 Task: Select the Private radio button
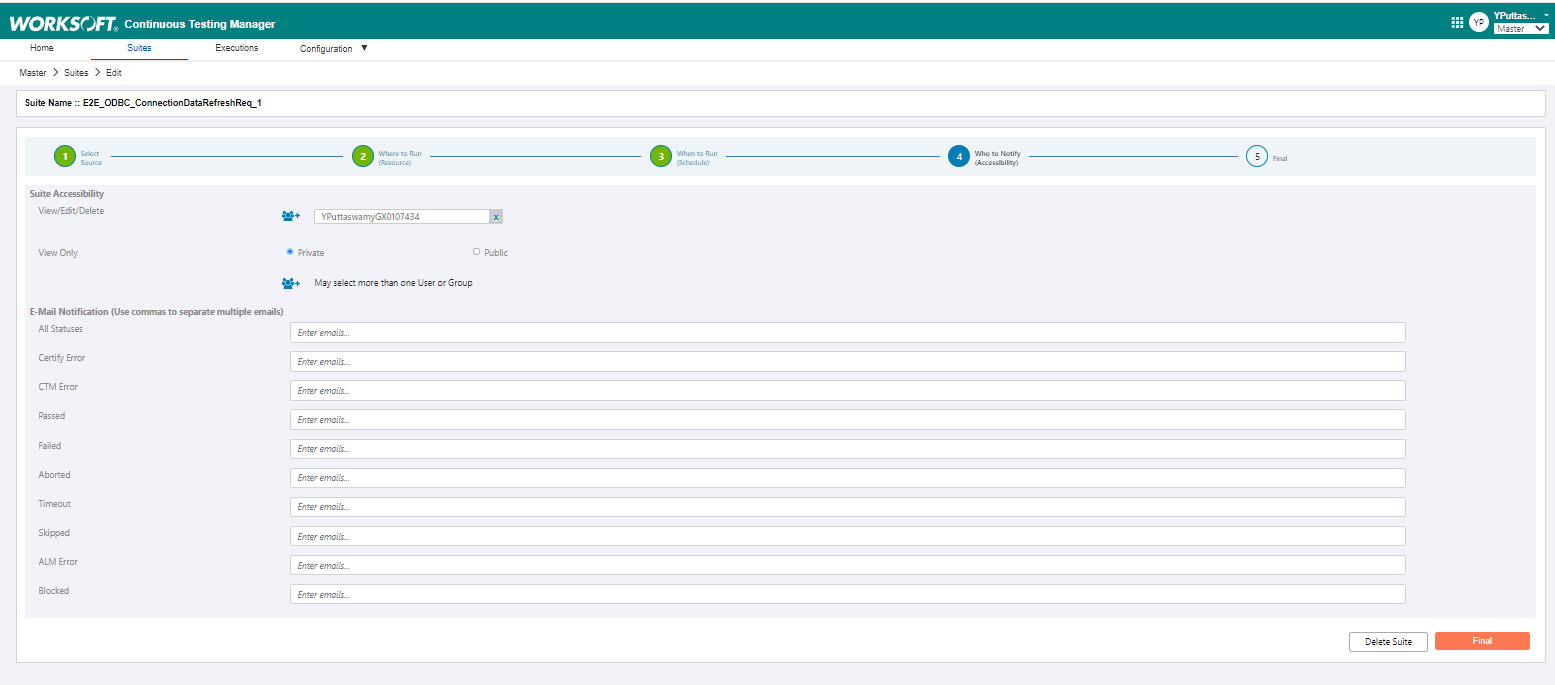pos(290,252)
